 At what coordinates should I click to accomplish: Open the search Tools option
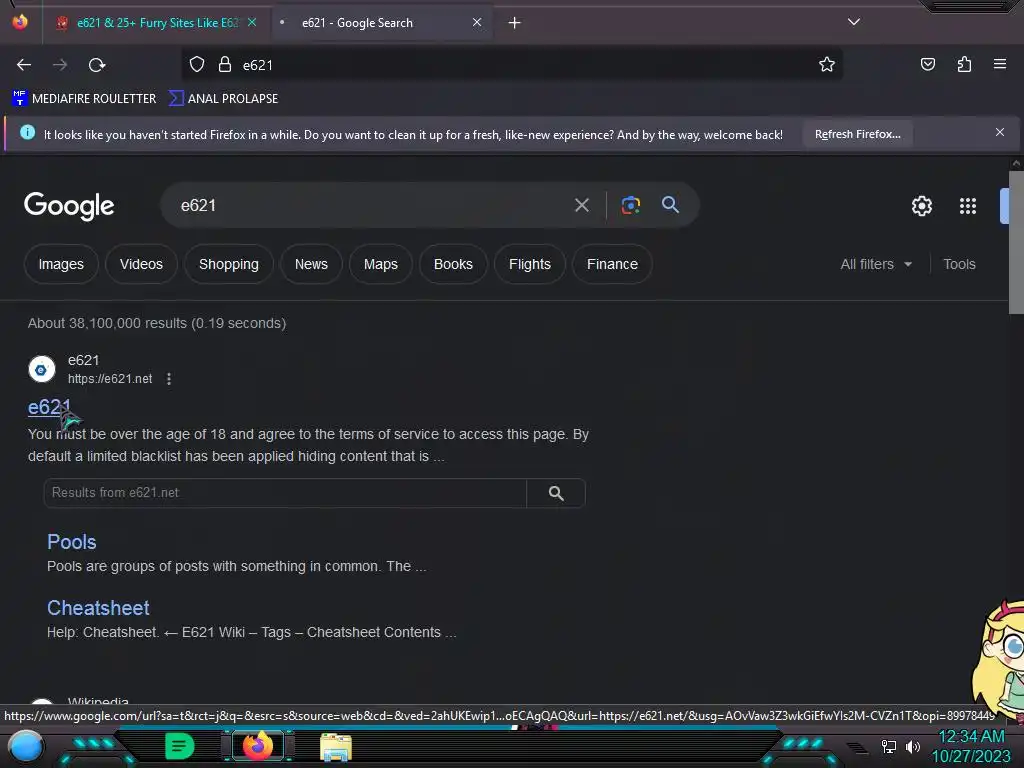pyautogui.click(x=959, y=264)
